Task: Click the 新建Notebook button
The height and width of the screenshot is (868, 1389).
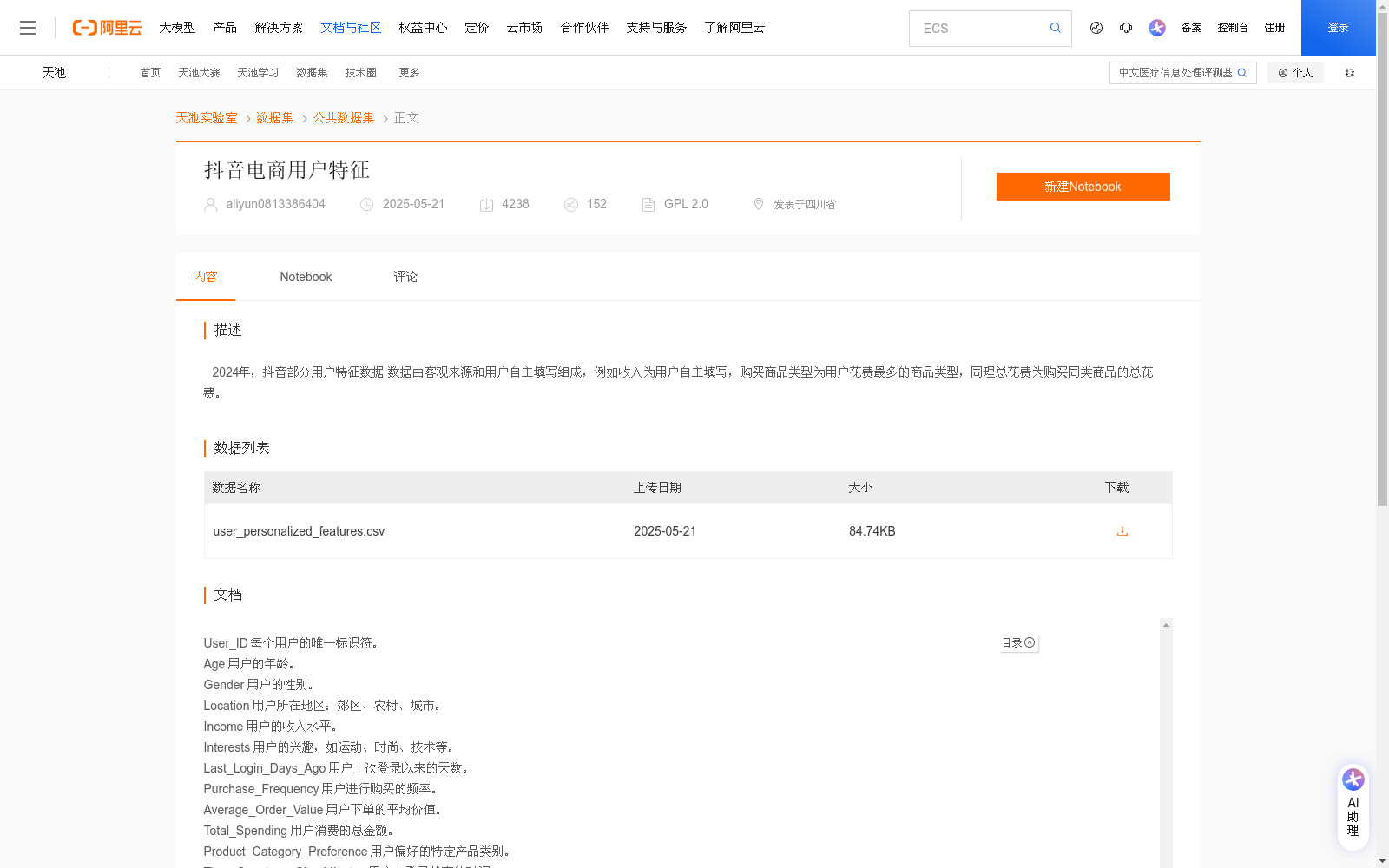Action: pos(1083,186)
